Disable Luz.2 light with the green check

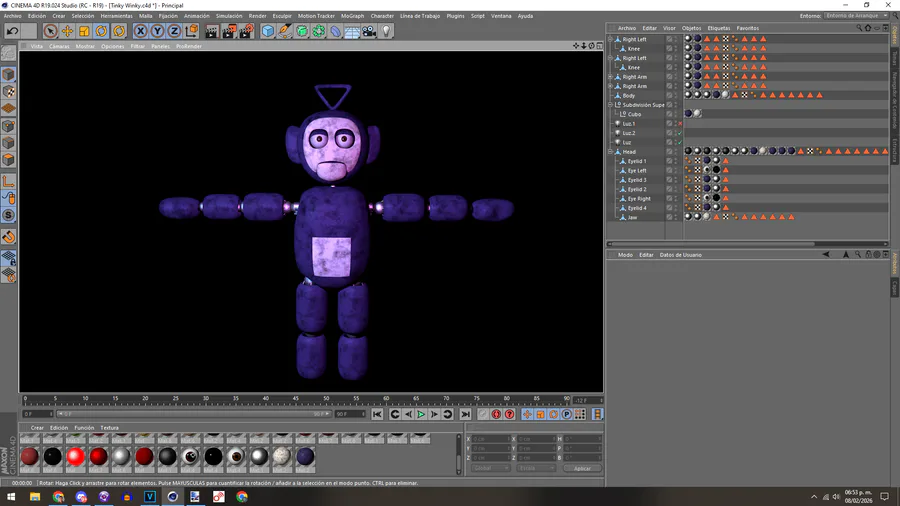(x=680, y=133)
